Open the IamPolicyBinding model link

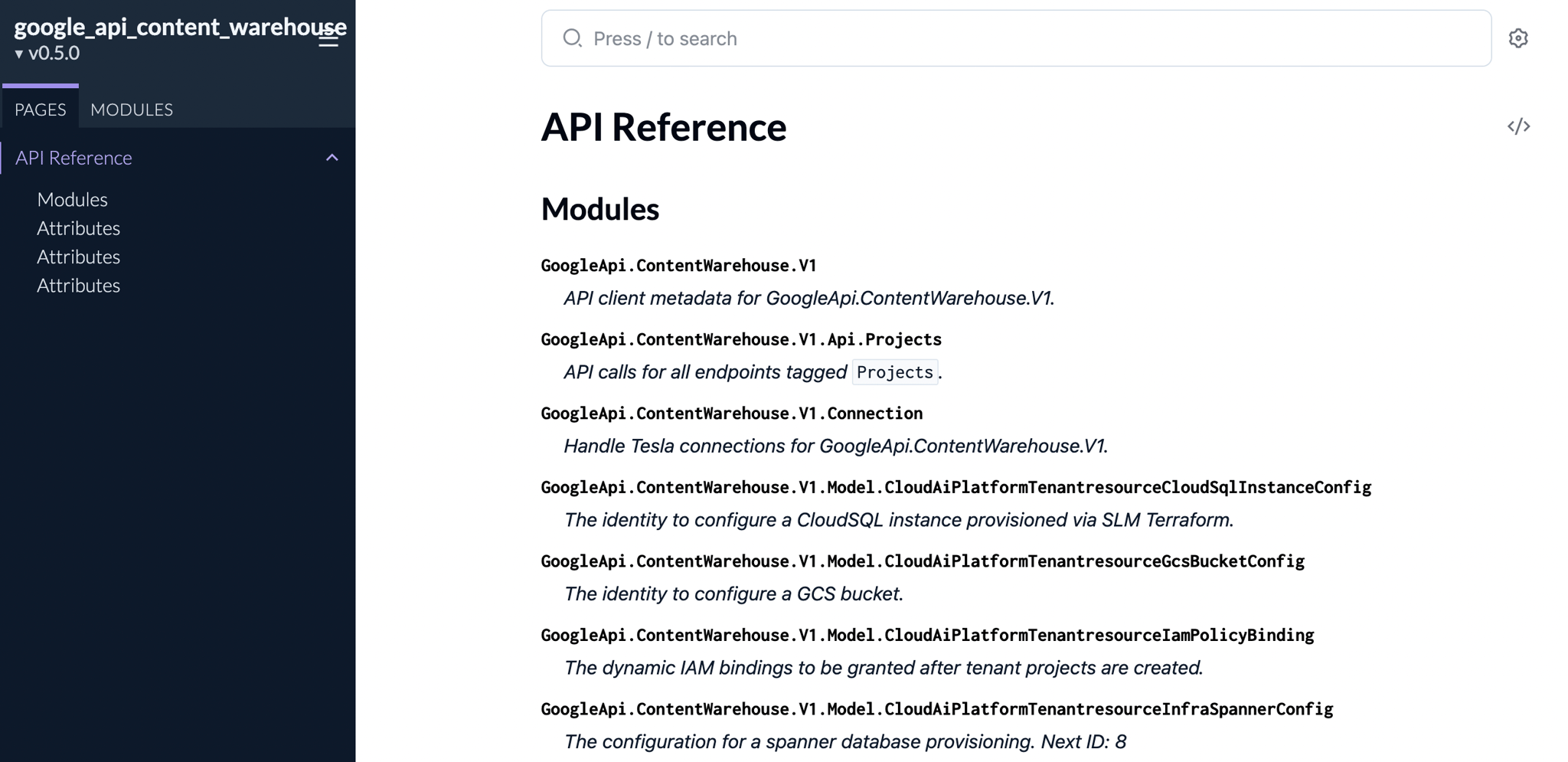coord(927,636)
